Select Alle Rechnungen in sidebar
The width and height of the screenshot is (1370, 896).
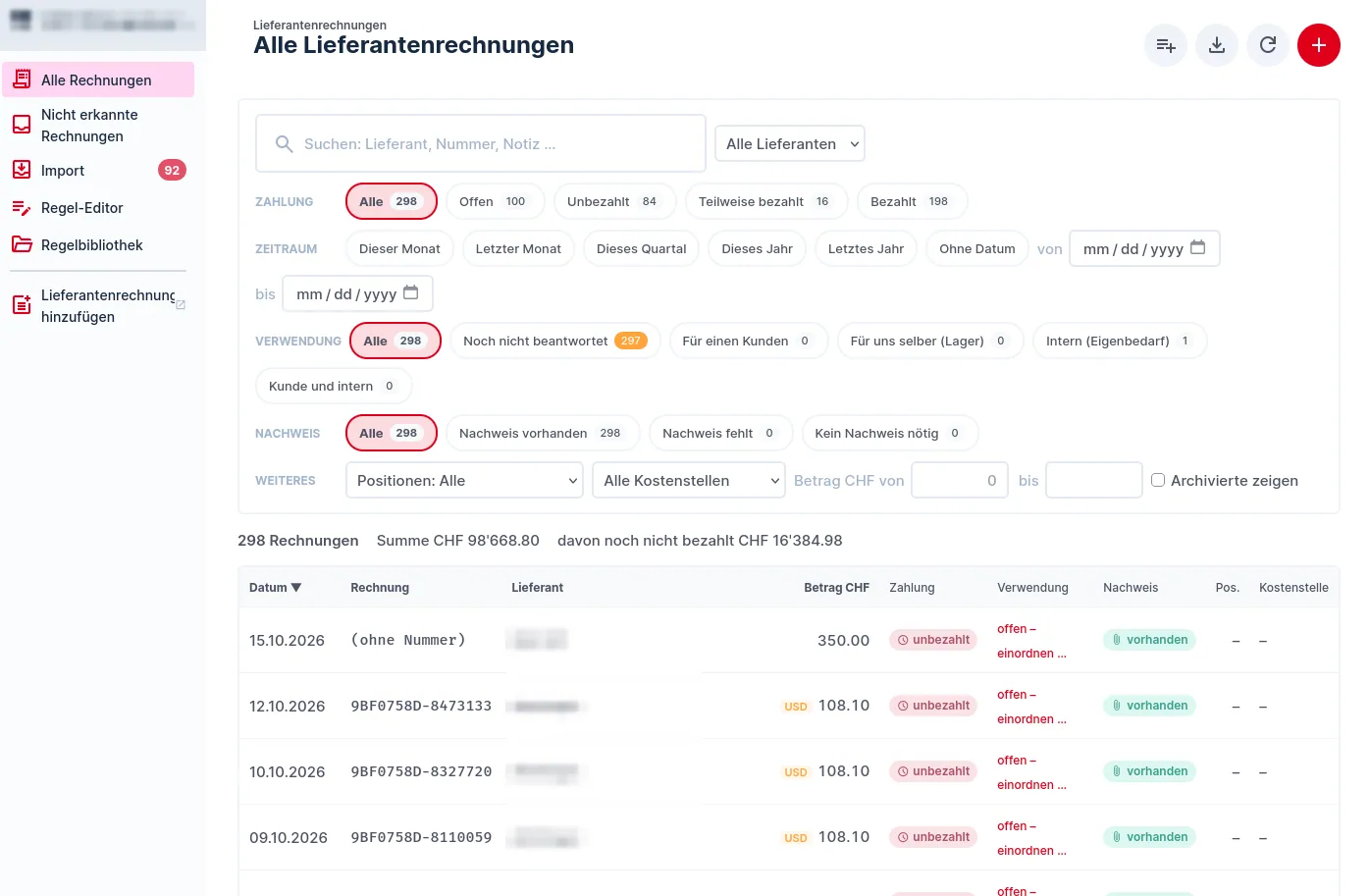click(x=98, y=79)
